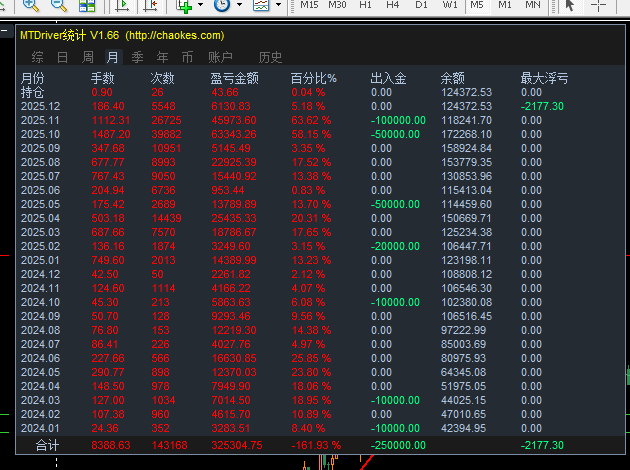This screenshot has height=470, width=630.
Task: Click the 百分比% column header
Action: (x=313, y=78)
